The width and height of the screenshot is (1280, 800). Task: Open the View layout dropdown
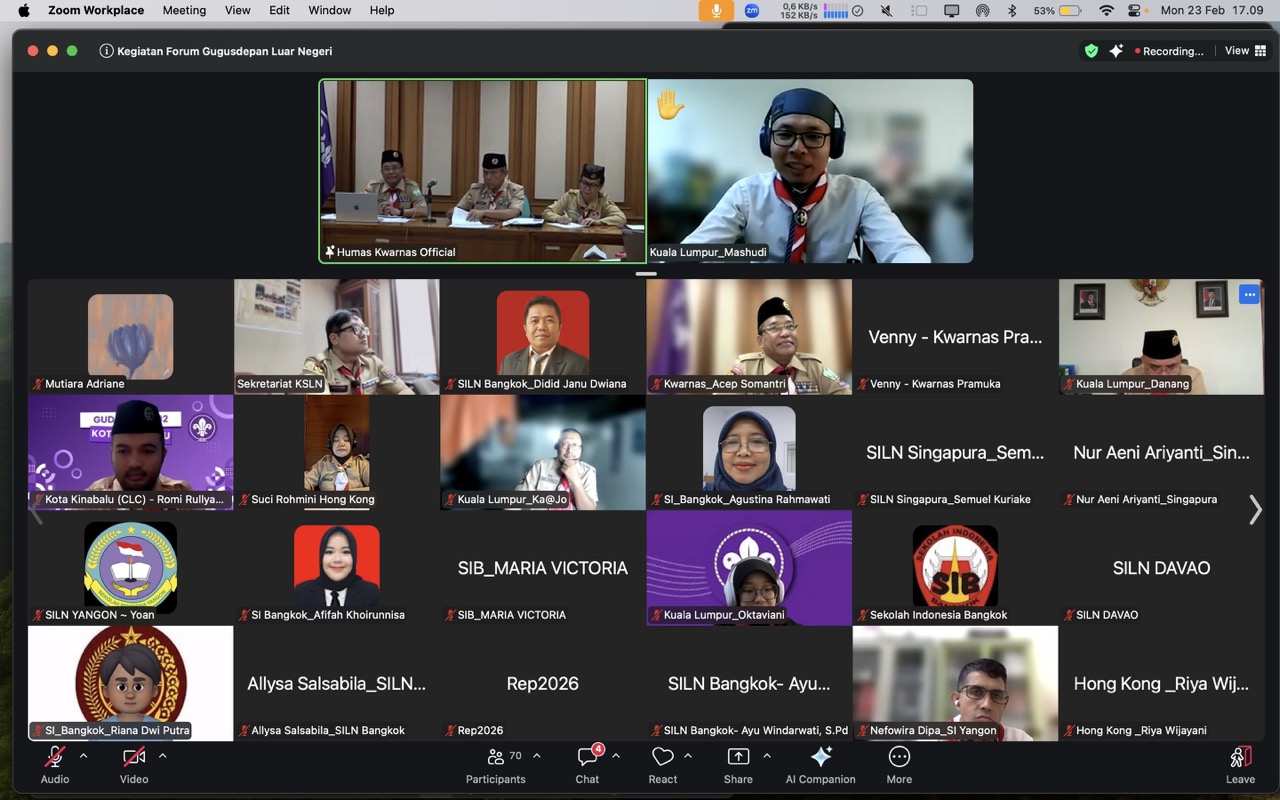coord(1245,51)
